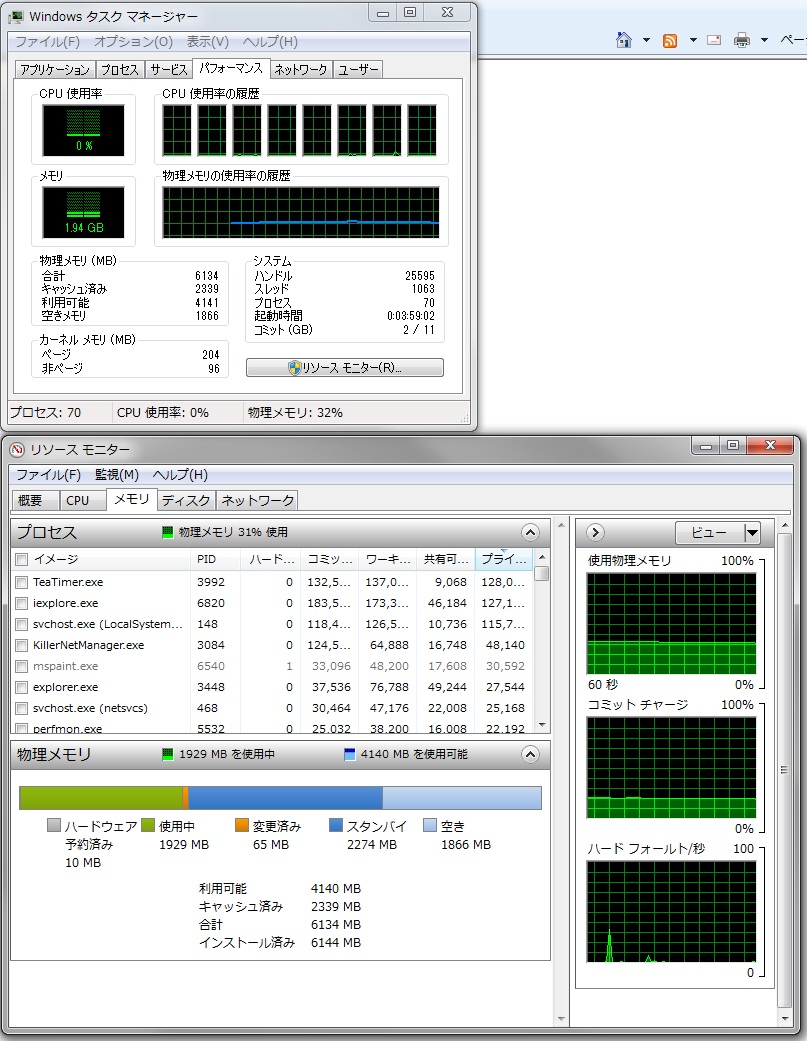Viewport: 807px width, 1041px height.
Task: Click リソース モニター(R)... button
Action: (344, 368)
